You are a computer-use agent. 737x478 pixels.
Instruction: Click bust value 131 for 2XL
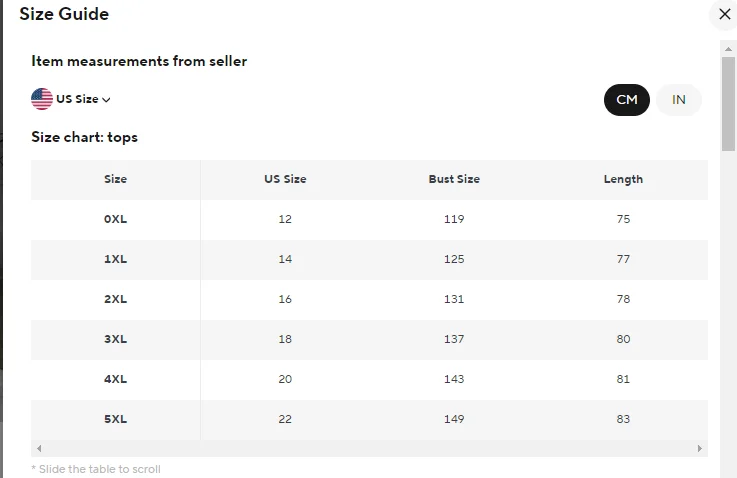454,299
